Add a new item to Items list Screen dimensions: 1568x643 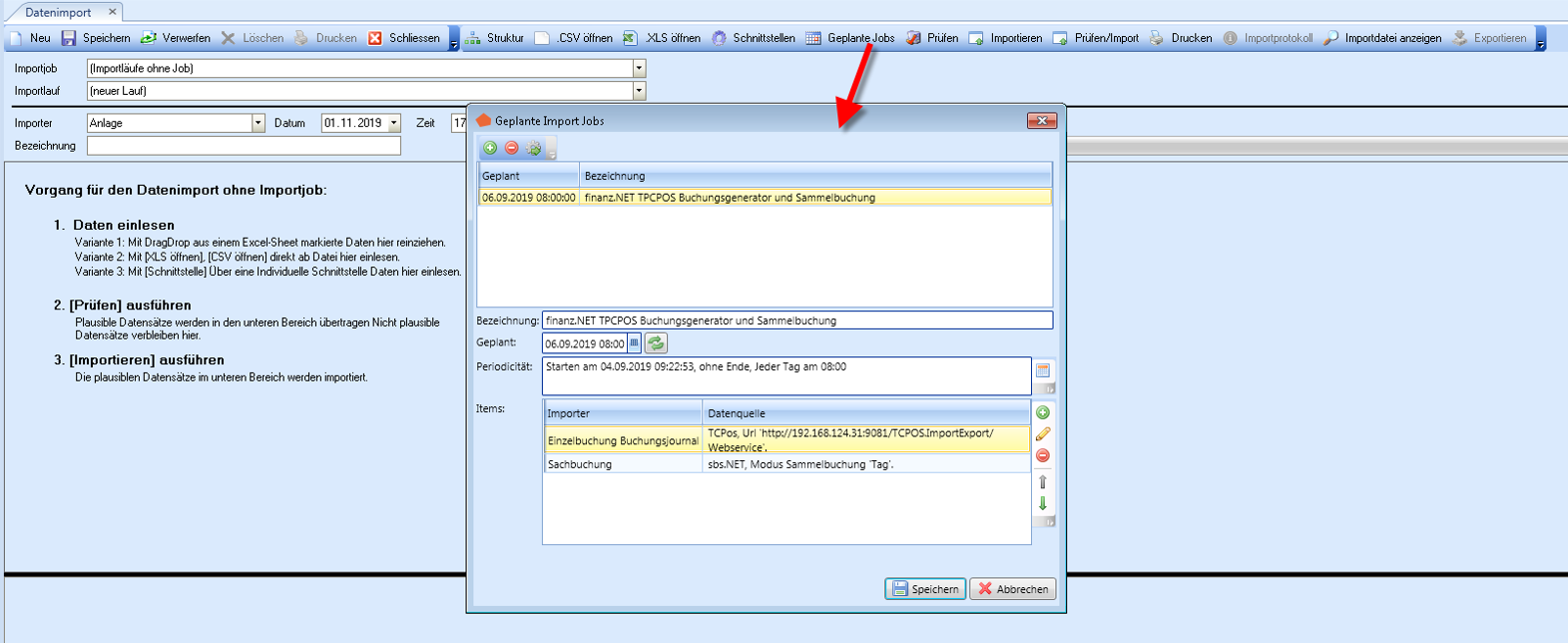[x=1043, y=412]
